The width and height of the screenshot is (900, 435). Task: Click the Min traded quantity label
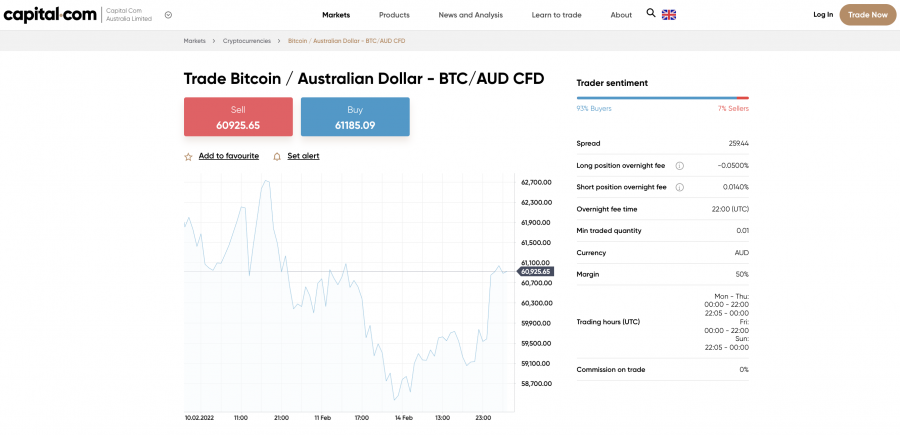click(x=609, y=231)
